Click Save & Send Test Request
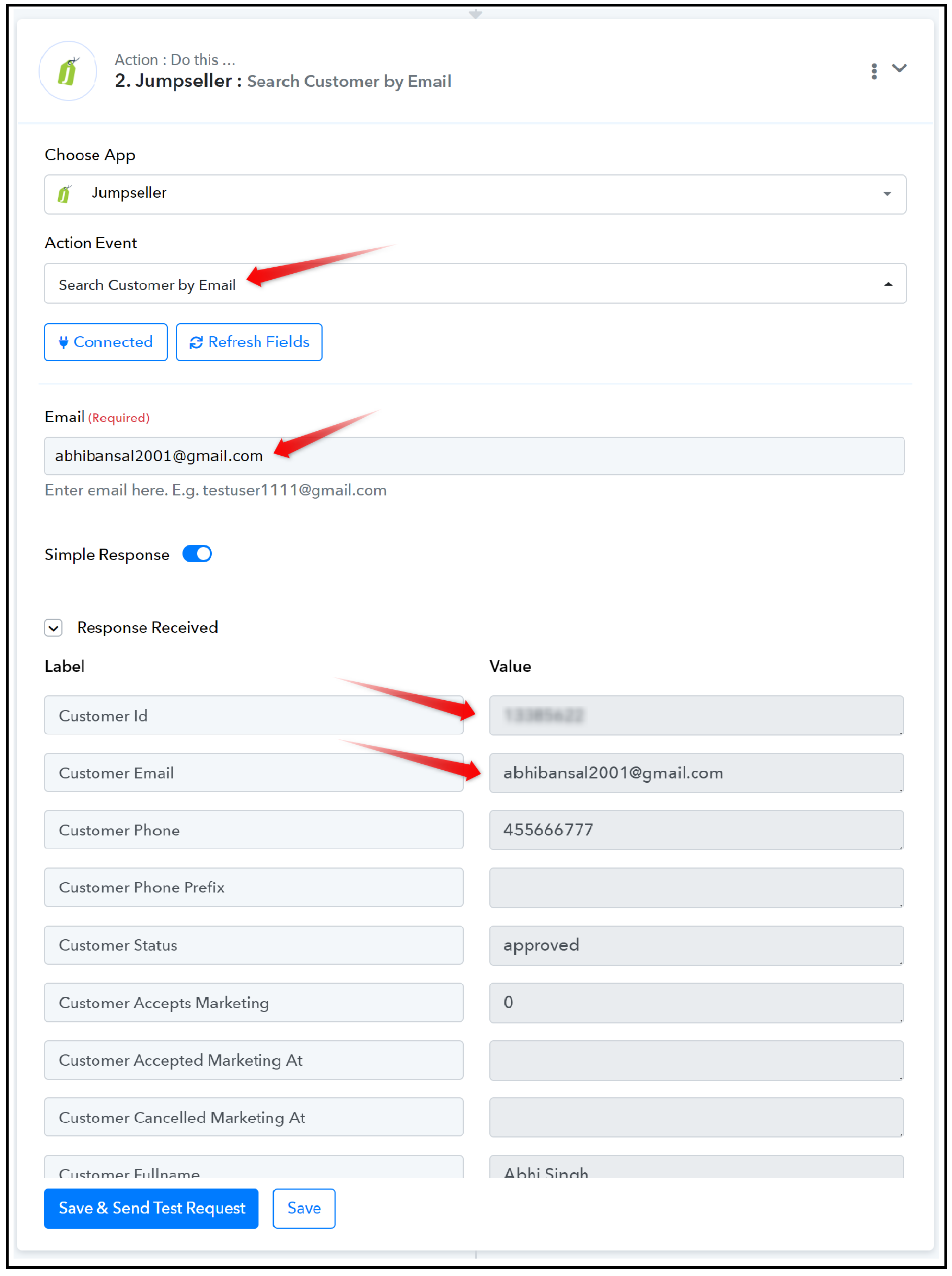 152,1209
